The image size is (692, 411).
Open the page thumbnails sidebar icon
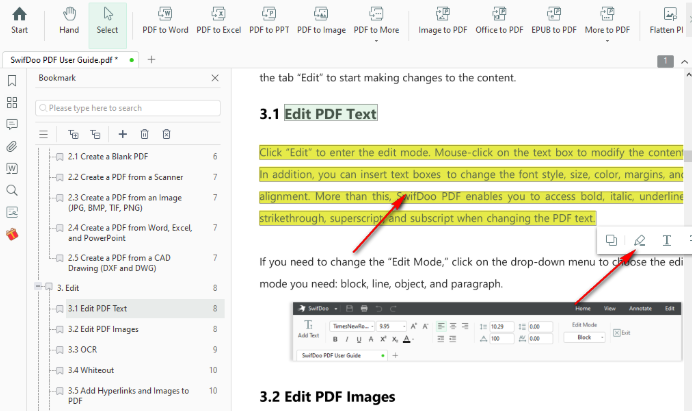point(12,102)
